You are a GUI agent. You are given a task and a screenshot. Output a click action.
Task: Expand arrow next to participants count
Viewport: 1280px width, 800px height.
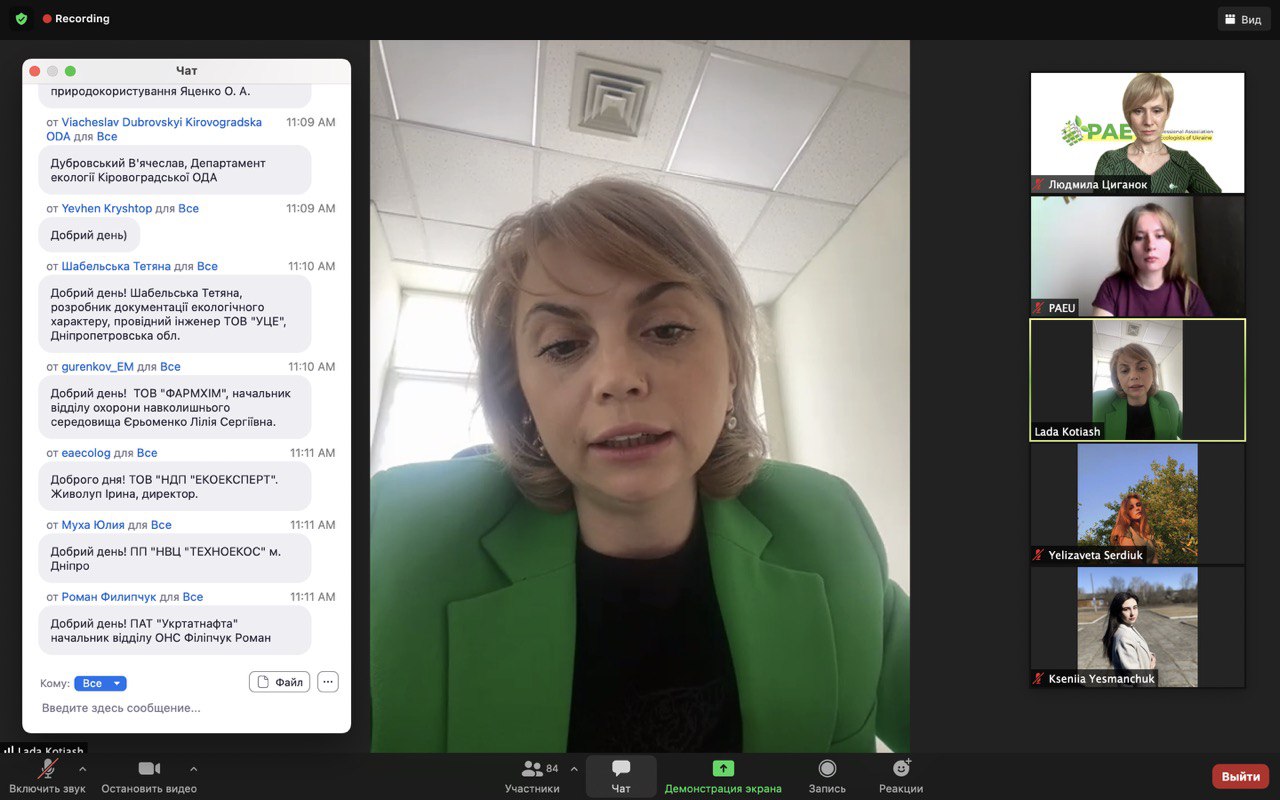coord(574,769)
